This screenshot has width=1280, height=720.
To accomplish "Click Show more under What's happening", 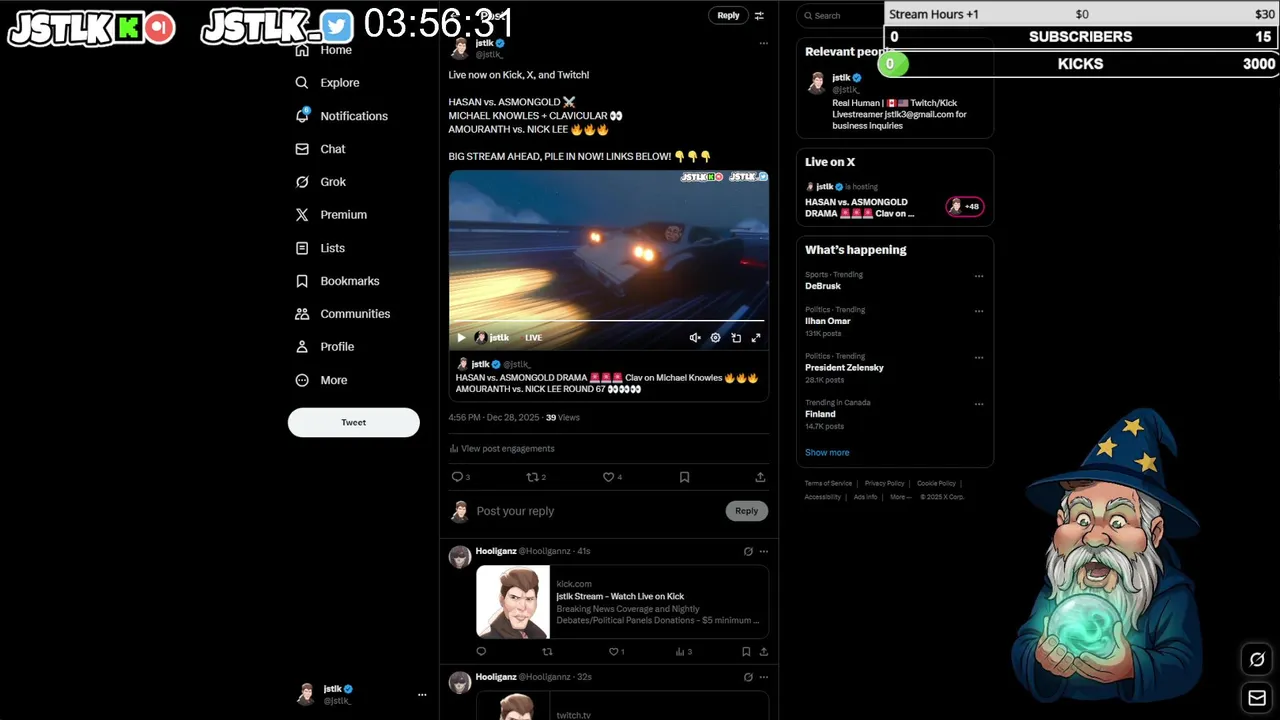I will pyautogui.click(x=827, y=453).
